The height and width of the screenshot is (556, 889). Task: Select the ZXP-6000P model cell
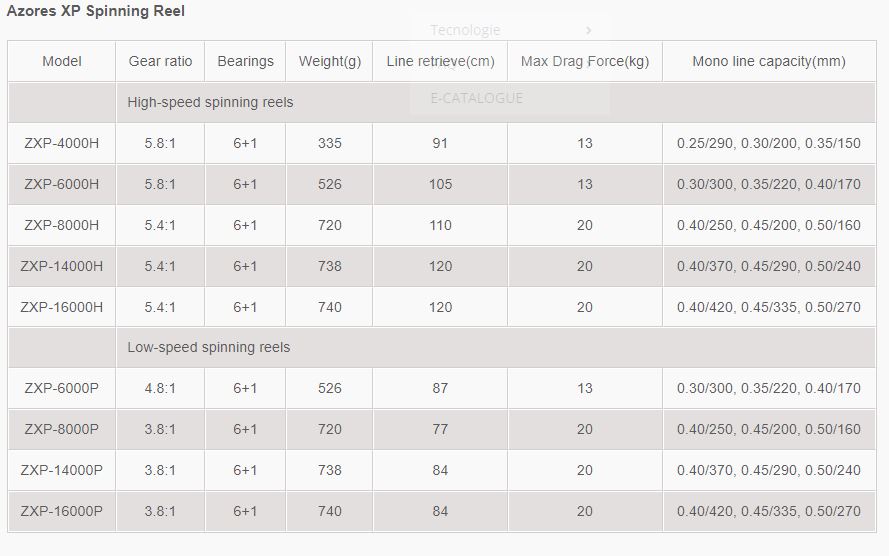click(x=62, y=388)
